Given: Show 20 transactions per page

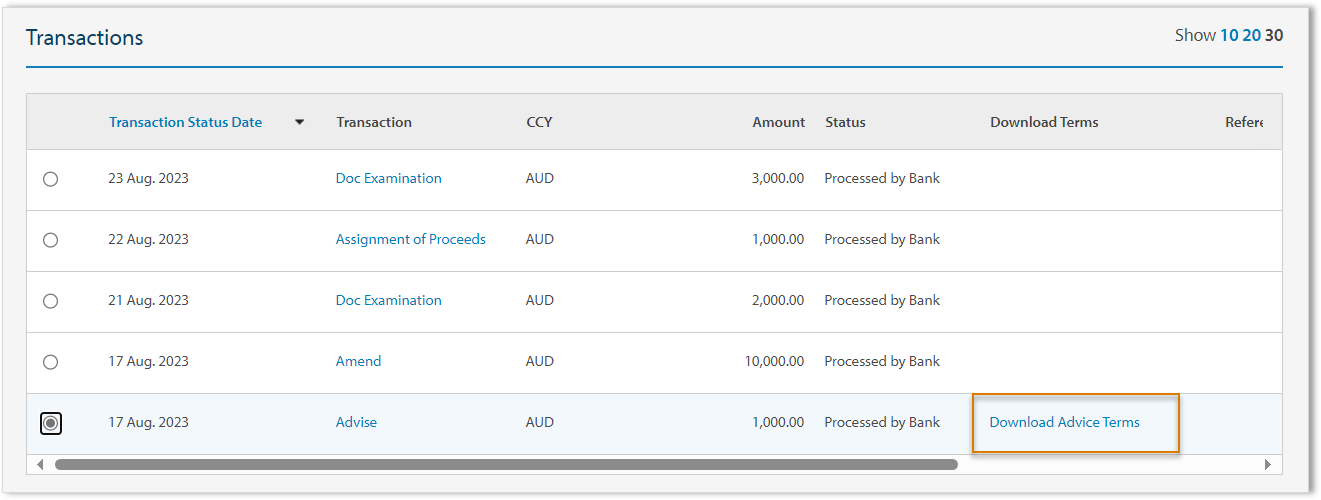Looking at the screenshot, I should 1251,35.
